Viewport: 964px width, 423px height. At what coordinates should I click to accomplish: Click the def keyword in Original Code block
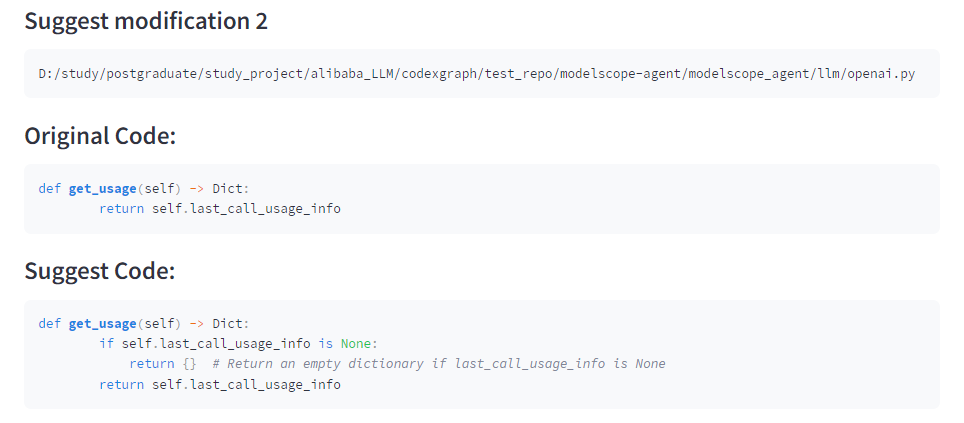[49, 188]
